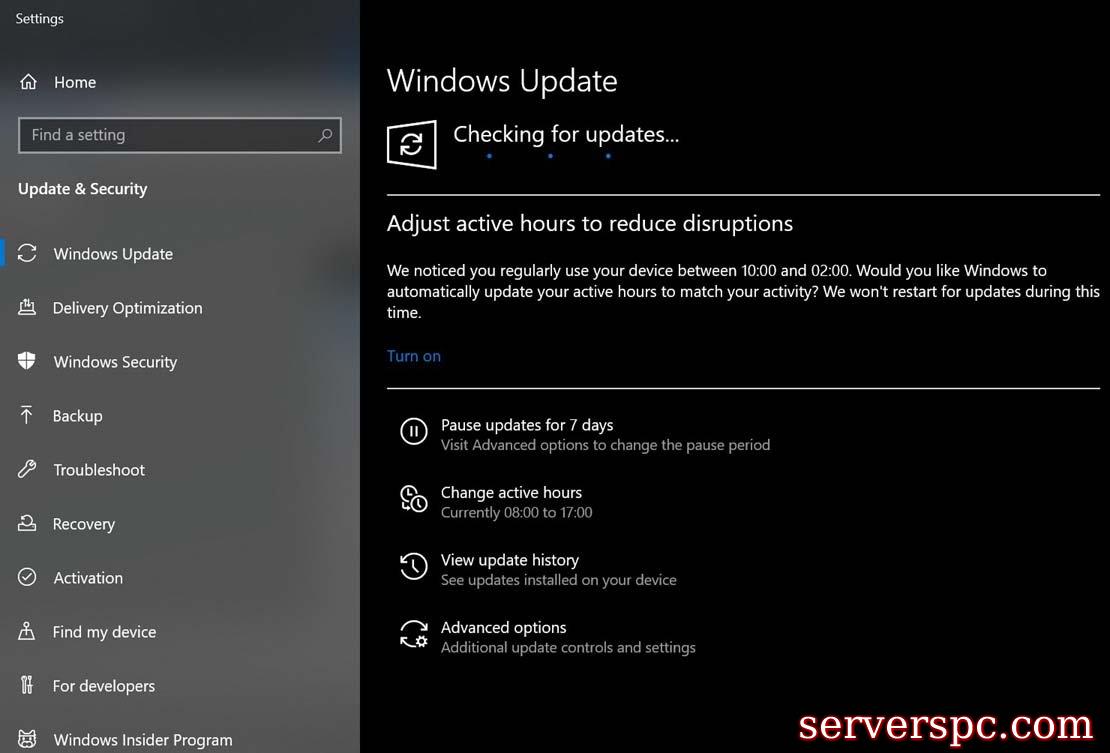Click the Turn on link
The width and height of the screenshot is (1110, 753).
point(413,356)
